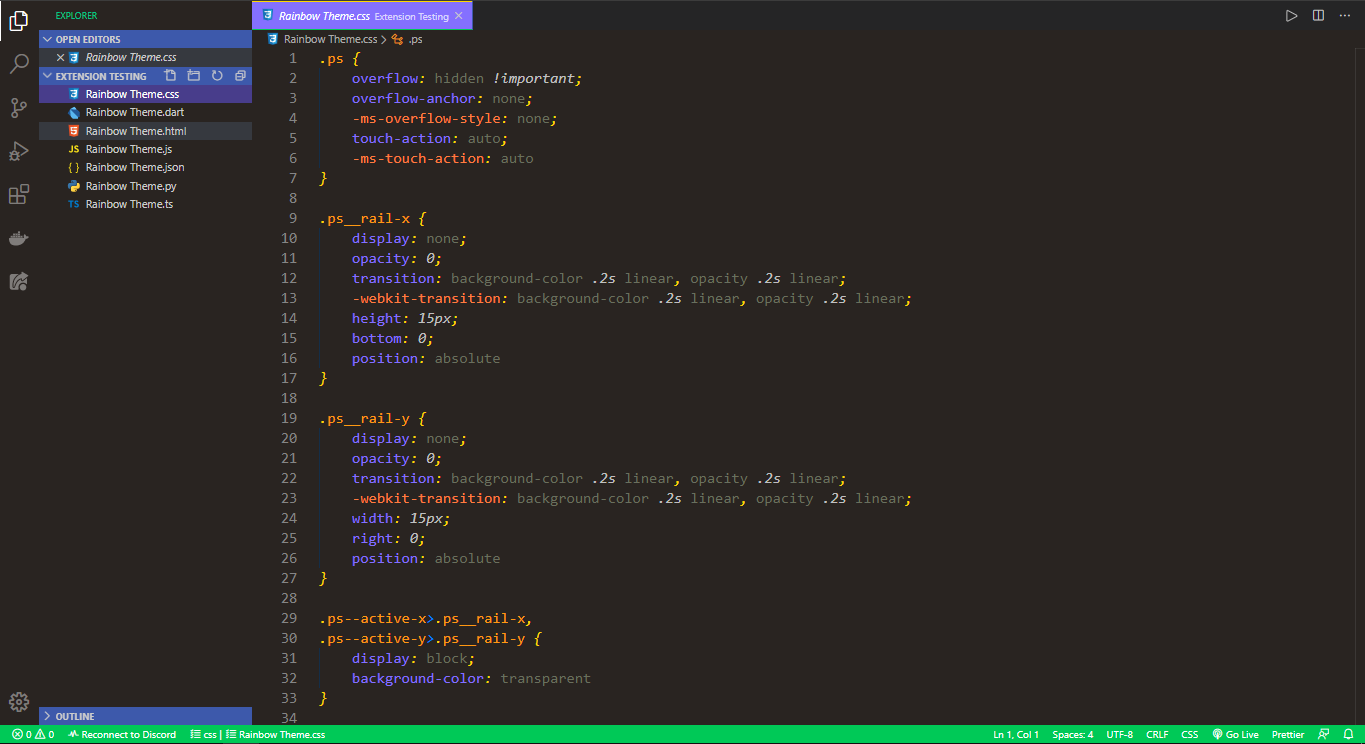Click New Folder icon in Extension Testing header

tap(194, 76)
